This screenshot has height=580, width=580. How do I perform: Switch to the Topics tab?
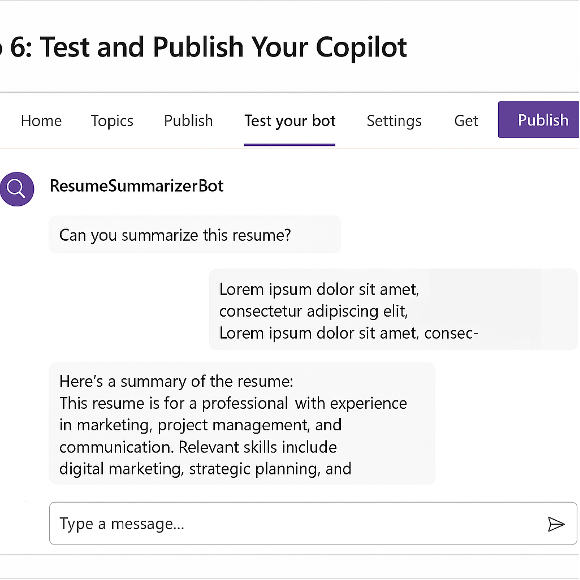point(112,121)
